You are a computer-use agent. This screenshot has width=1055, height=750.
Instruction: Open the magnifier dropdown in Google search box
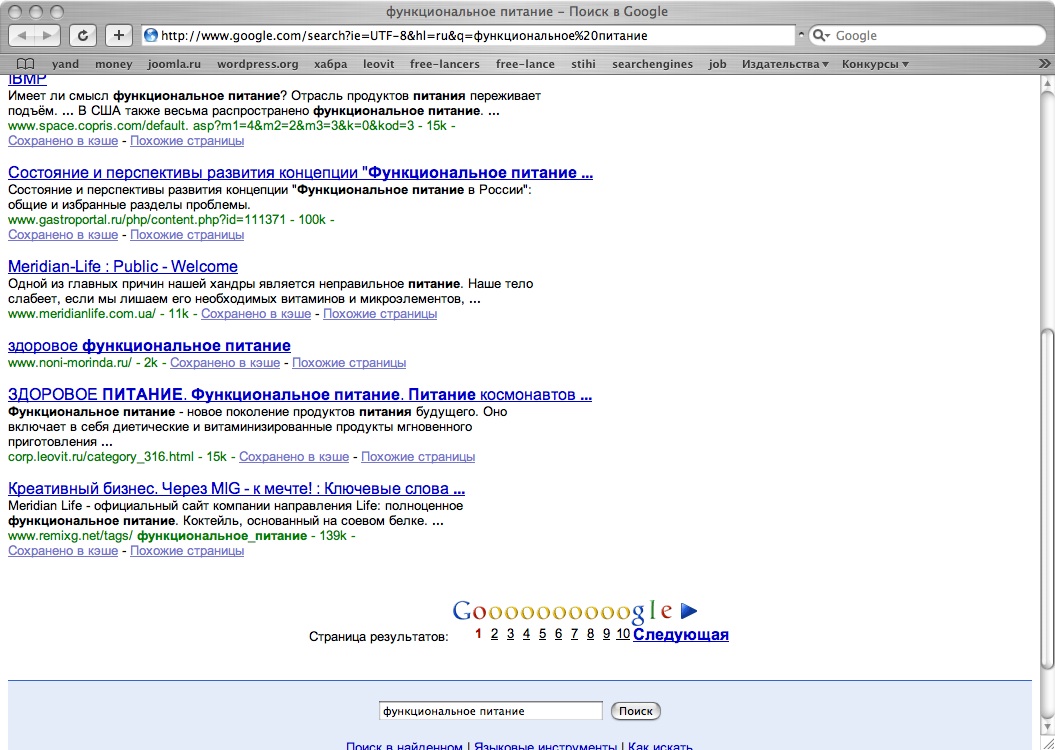tap(821, 36)
